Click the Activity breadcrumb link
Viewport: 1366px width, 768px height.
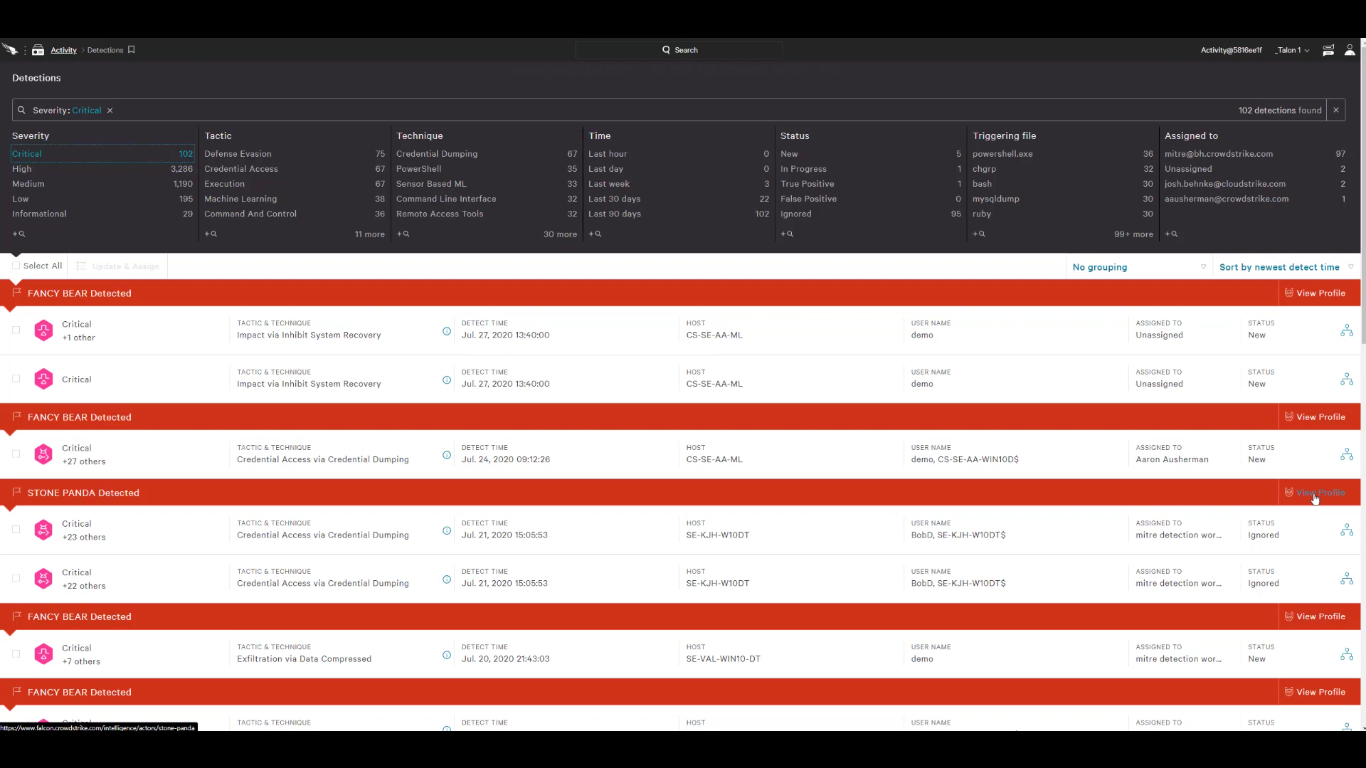[x=64, y=50]
